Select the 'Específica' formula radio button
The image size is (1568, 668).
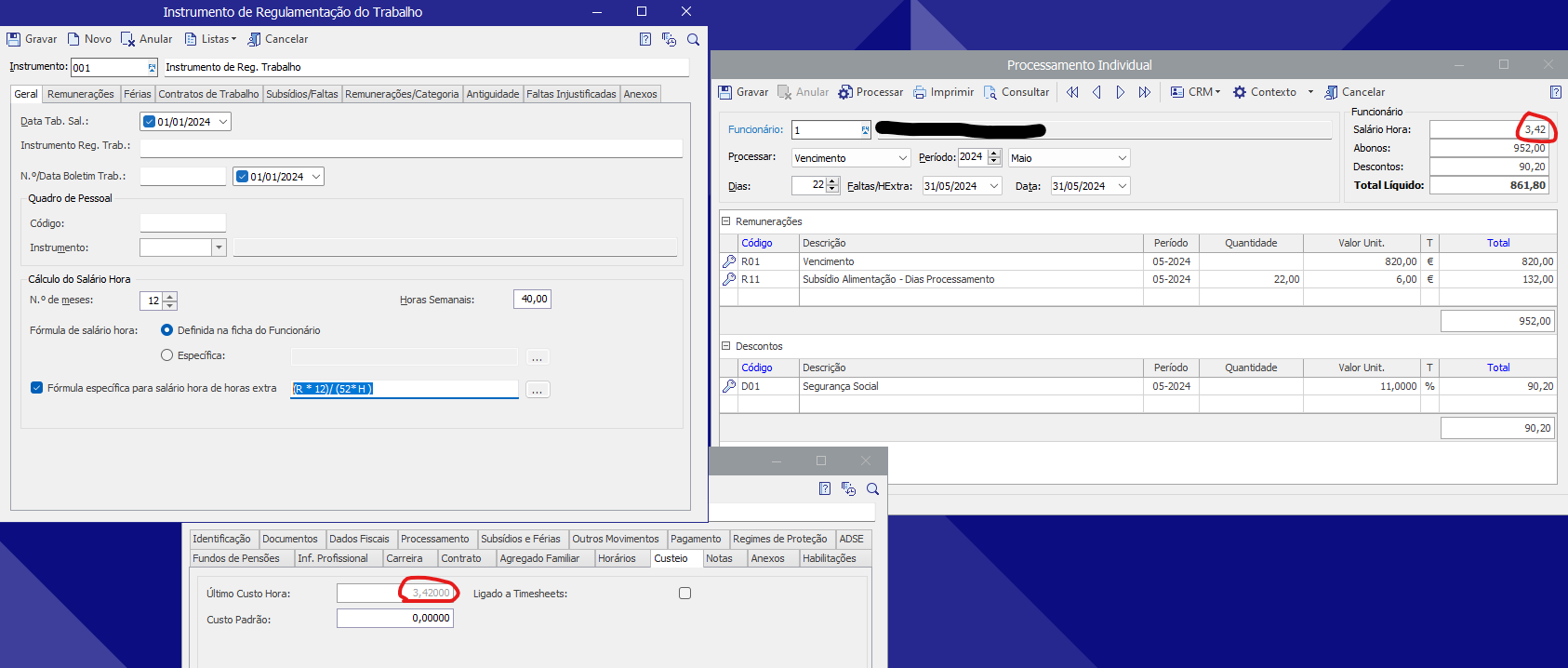pyautogui.click(x=167, y=355)
